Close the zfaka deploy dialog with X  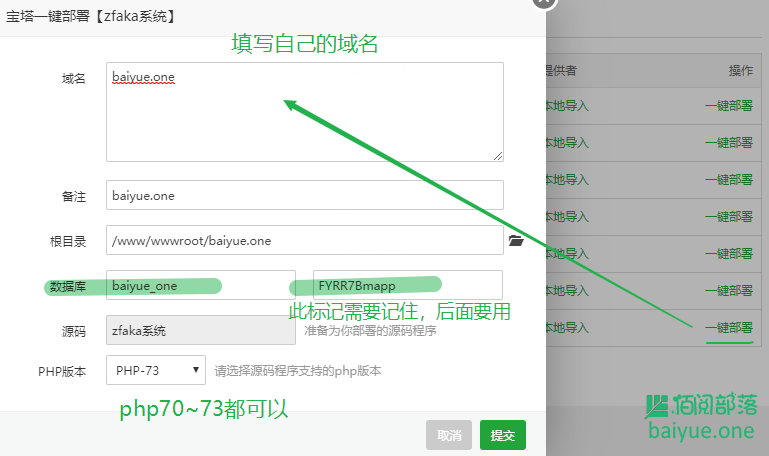click(x=544, y=2)
